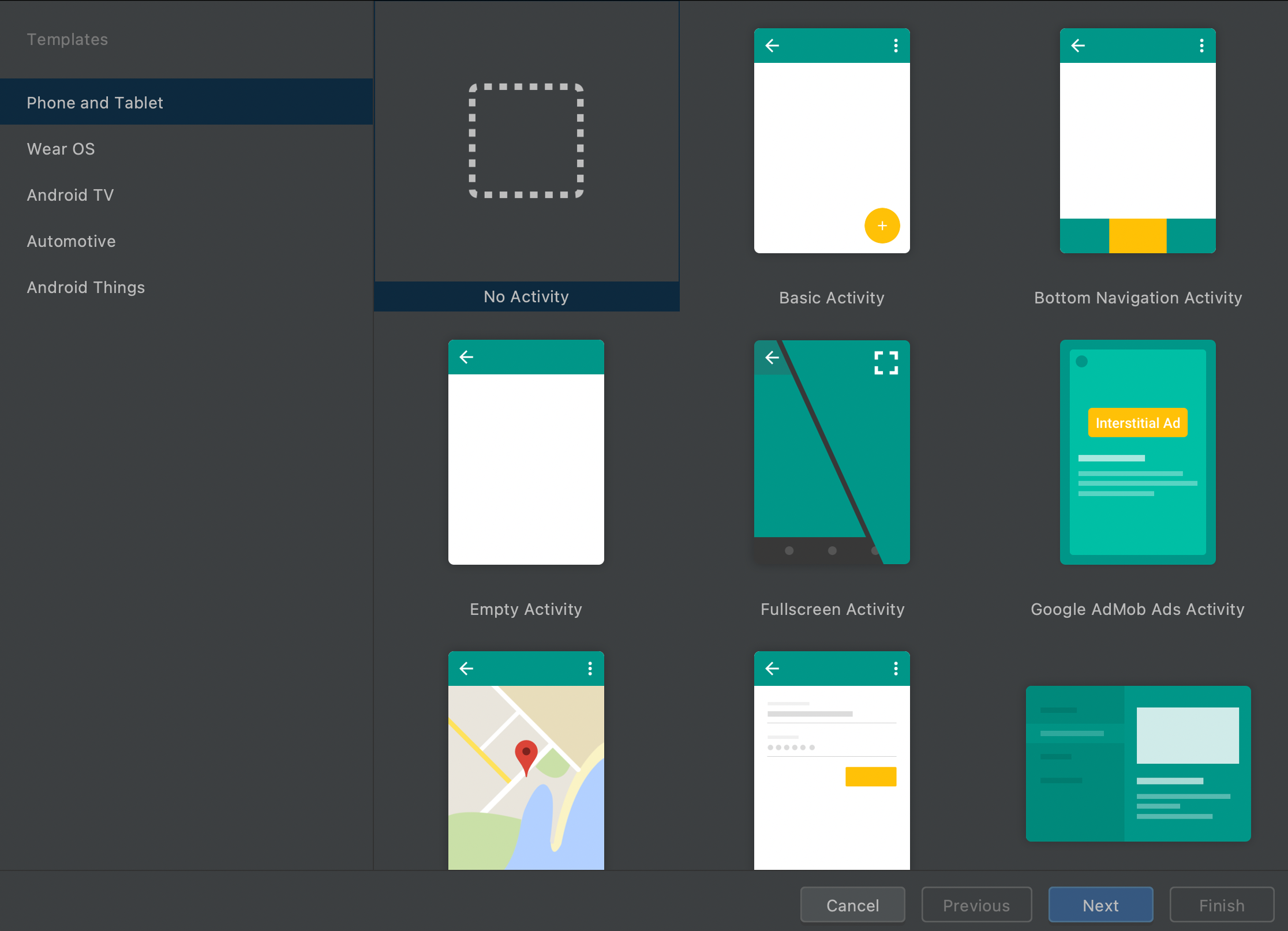
Task: Open the Wear OS templates category
Action: [61, 149]
